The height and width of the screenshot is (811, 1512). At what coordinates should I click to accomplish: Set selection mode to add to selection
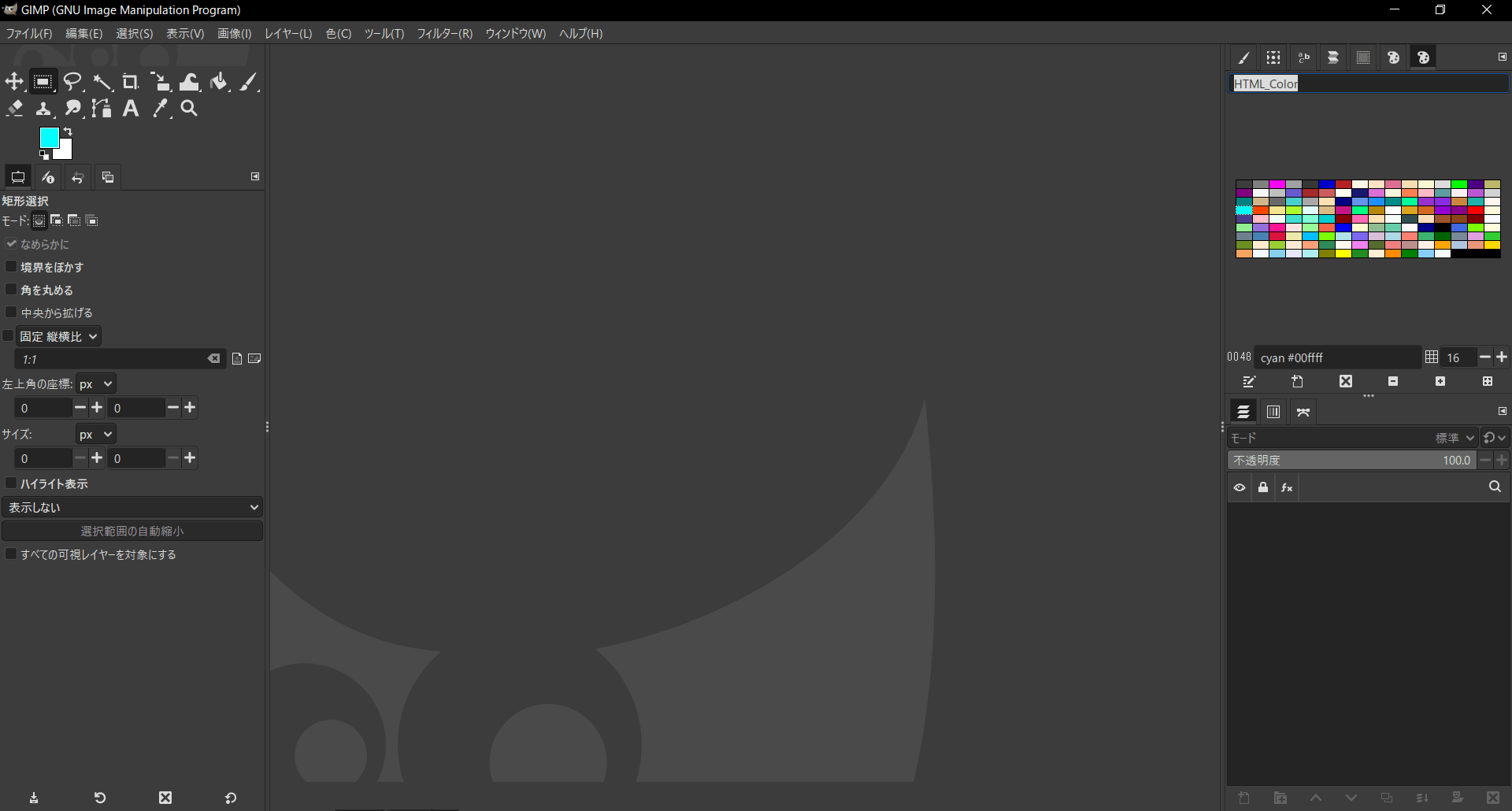click(56, 220)
